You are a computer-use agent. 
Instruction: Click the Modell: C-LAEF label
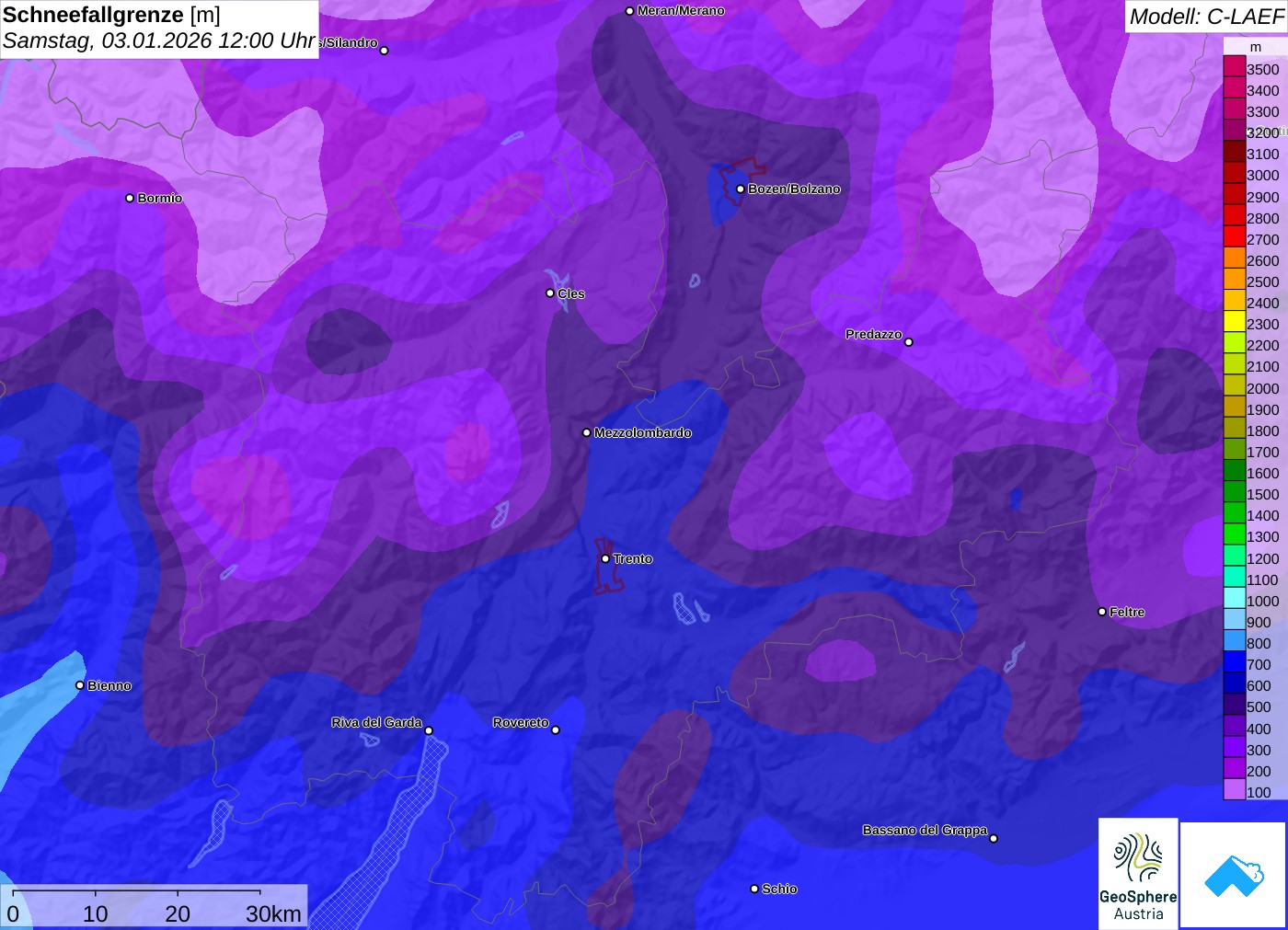1206,17
